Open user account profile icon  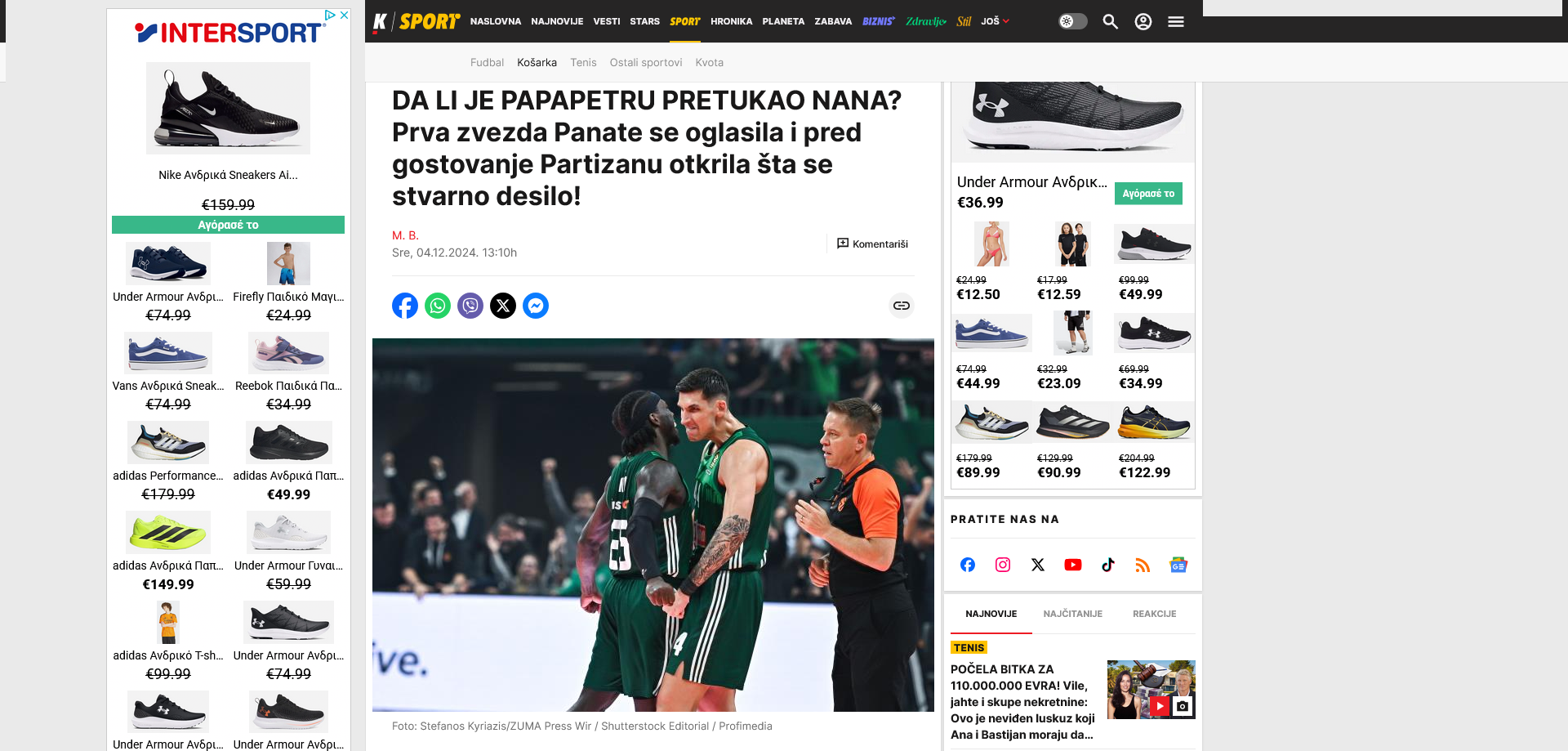pos(1143,21)
